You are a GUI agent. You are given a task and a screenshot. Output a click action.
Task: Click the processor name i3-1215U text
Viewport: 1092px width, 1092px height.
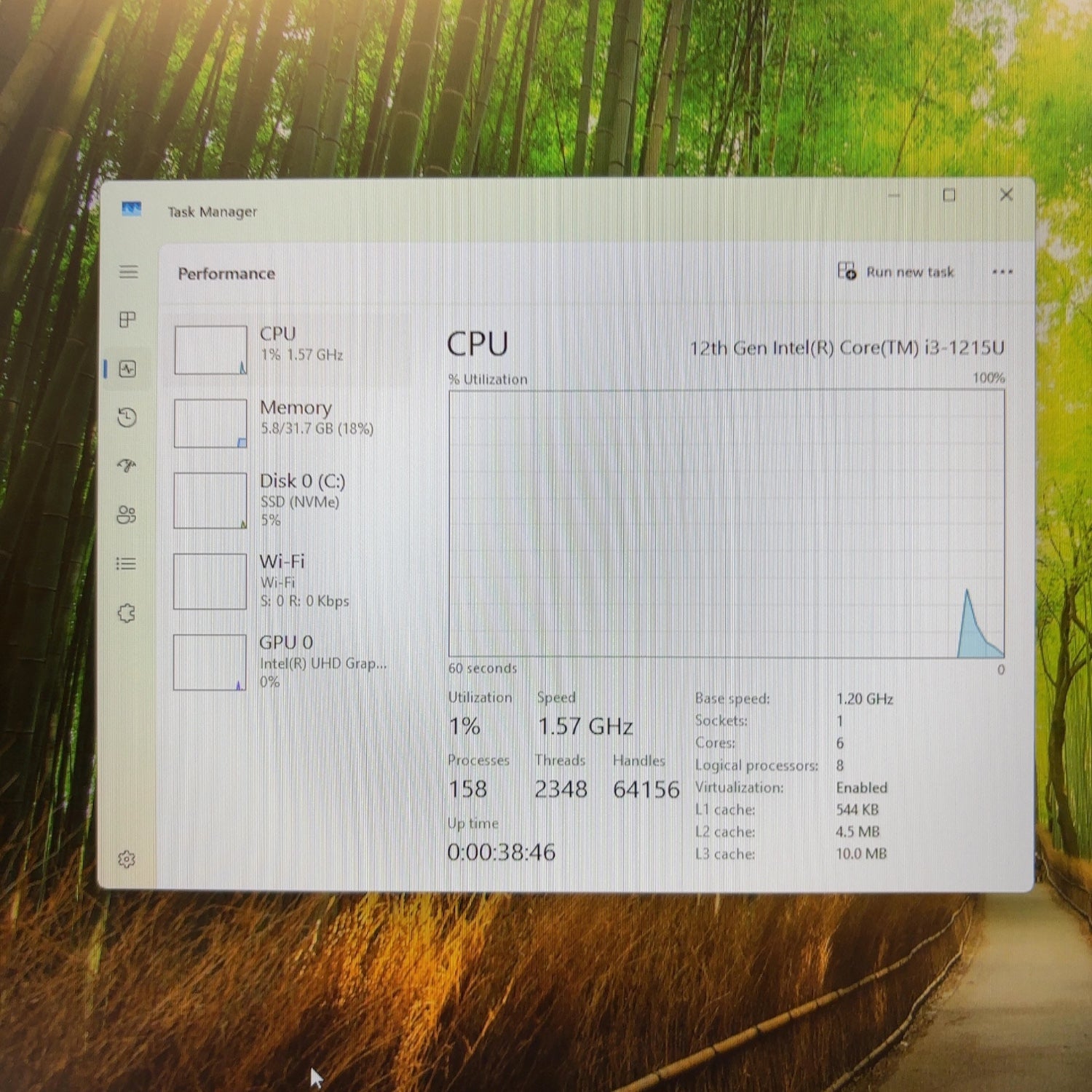[x=847, y=348]
